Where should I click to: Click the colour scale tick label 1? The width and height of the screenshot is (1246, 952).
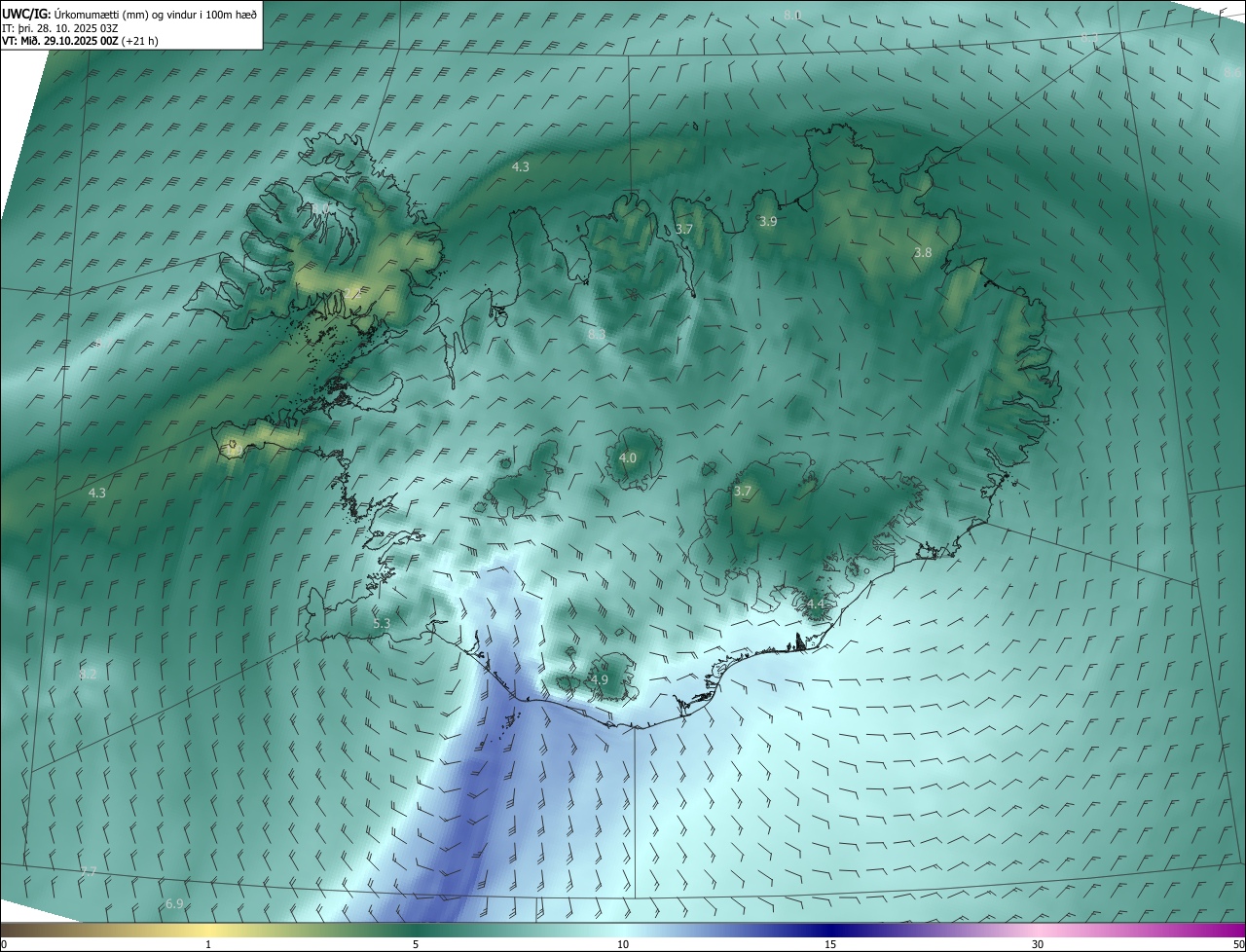pyautogui.click(x=208, y=945)
